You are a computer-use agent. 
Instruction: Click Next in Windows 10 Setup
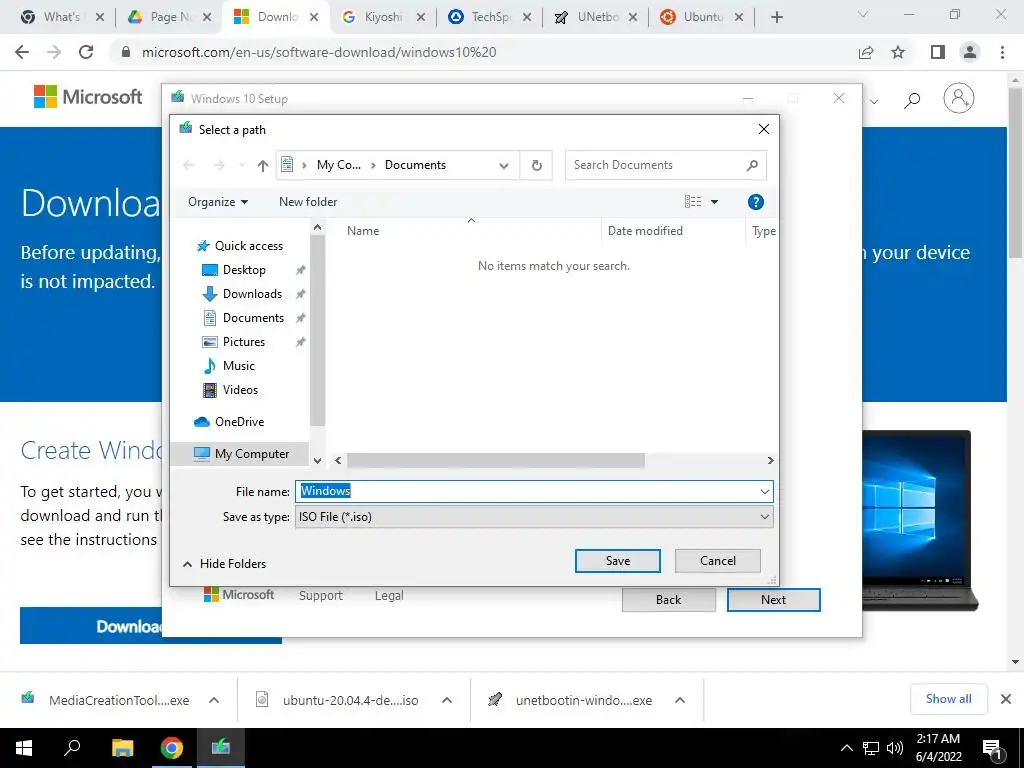click(773, 600)
